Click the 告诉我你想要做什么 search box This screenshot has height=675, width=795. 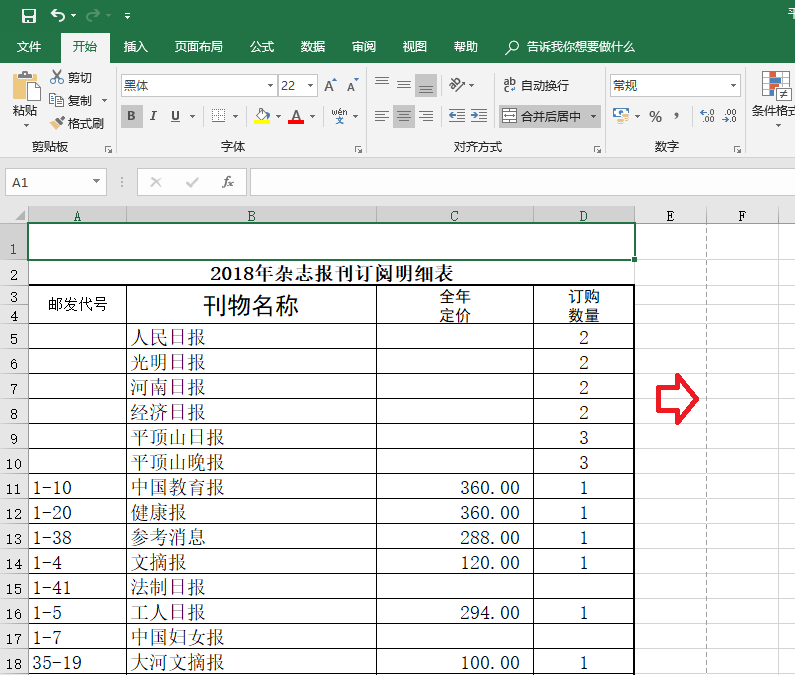[x=570, y=47]
